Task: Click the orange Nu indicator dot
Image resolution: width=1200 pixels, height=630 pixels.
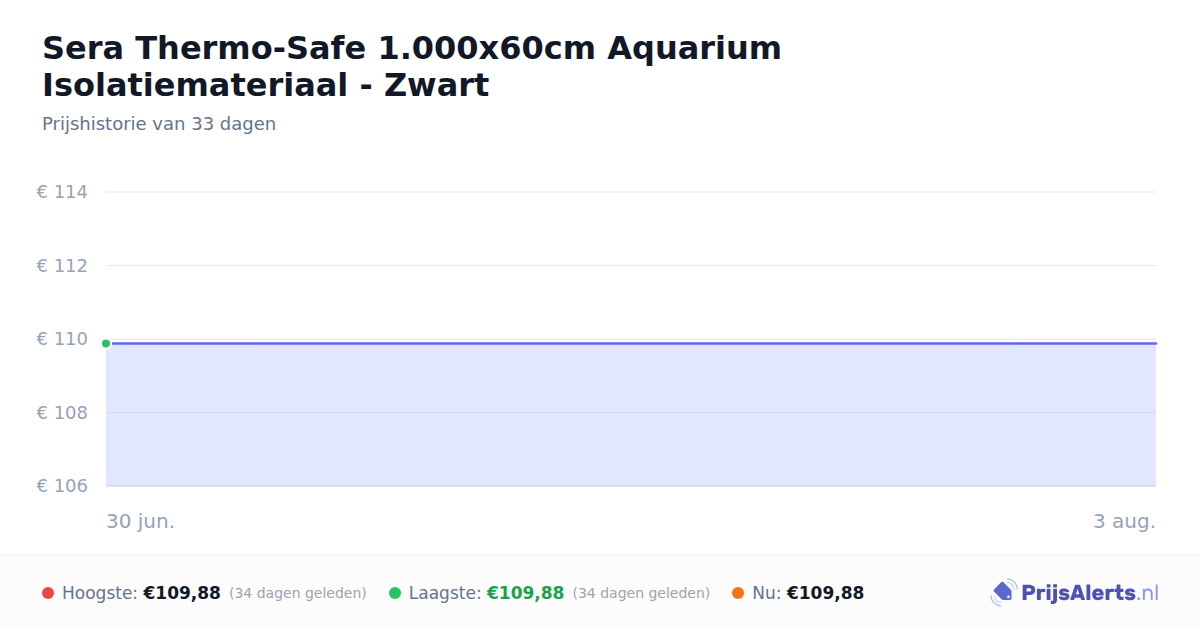Action: pos(738,593)
